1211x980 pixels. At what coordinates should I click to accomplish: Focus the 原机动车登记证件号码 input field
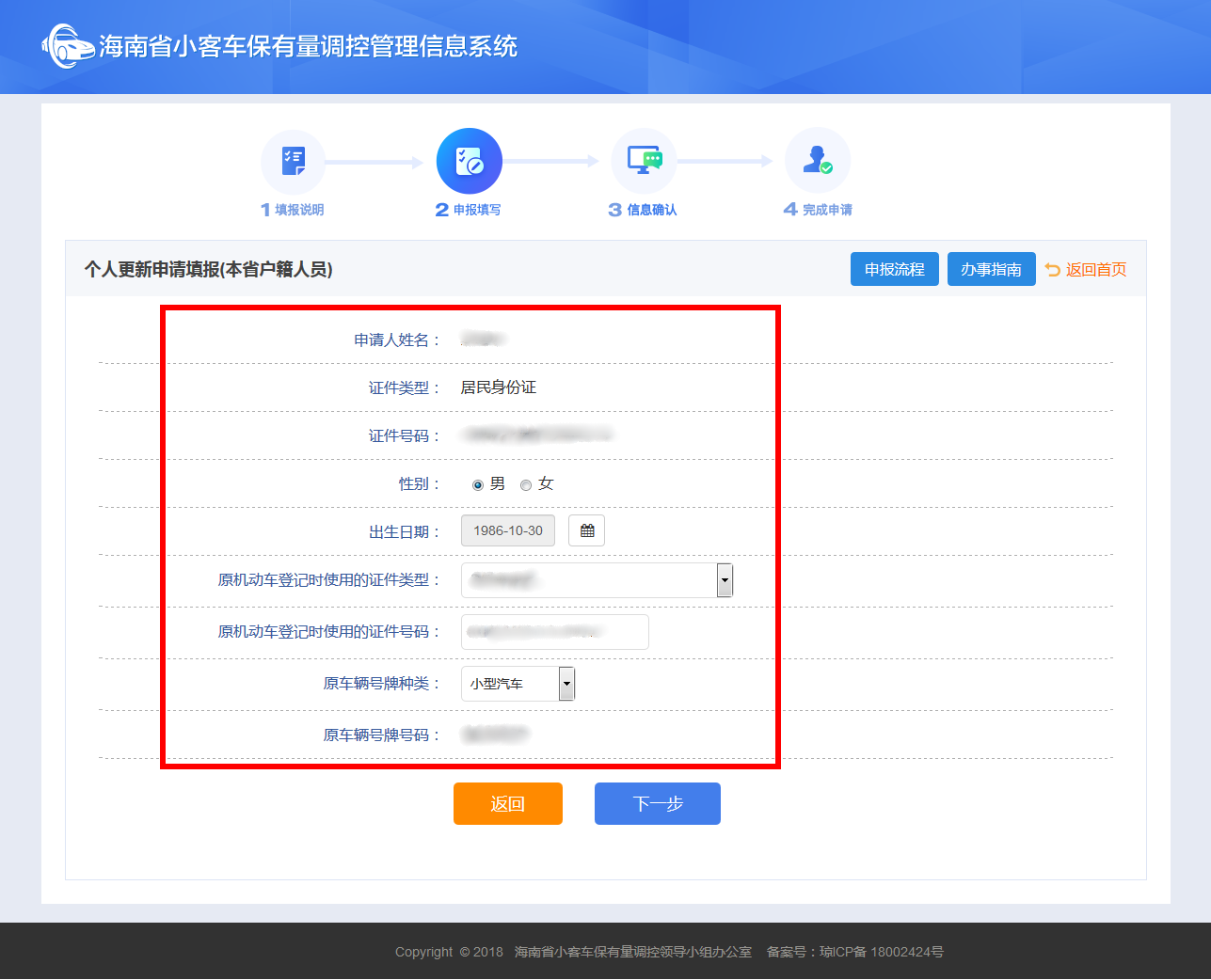tap(554, 632)
